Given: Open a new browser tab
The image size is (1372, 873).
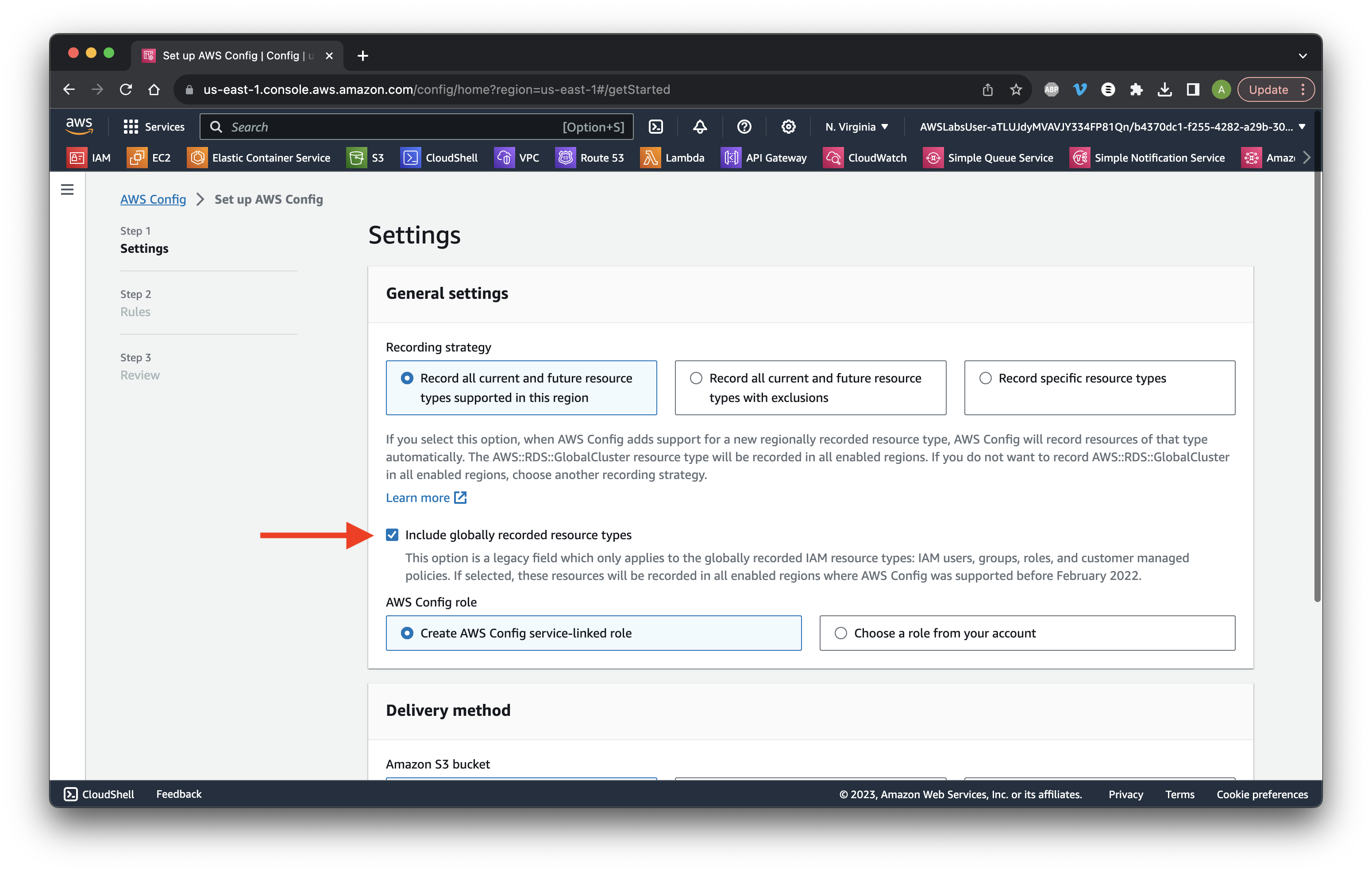Looking at the screenshot, I should coord(362,56).
